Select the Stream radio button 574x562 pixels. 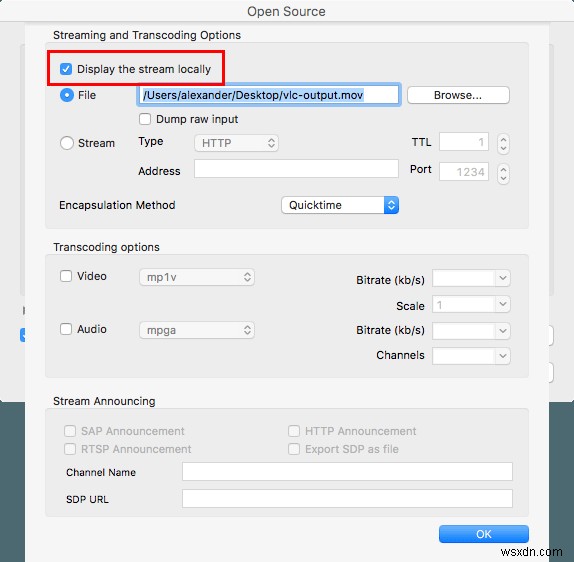pyautogui.click(x=67, y=143)
